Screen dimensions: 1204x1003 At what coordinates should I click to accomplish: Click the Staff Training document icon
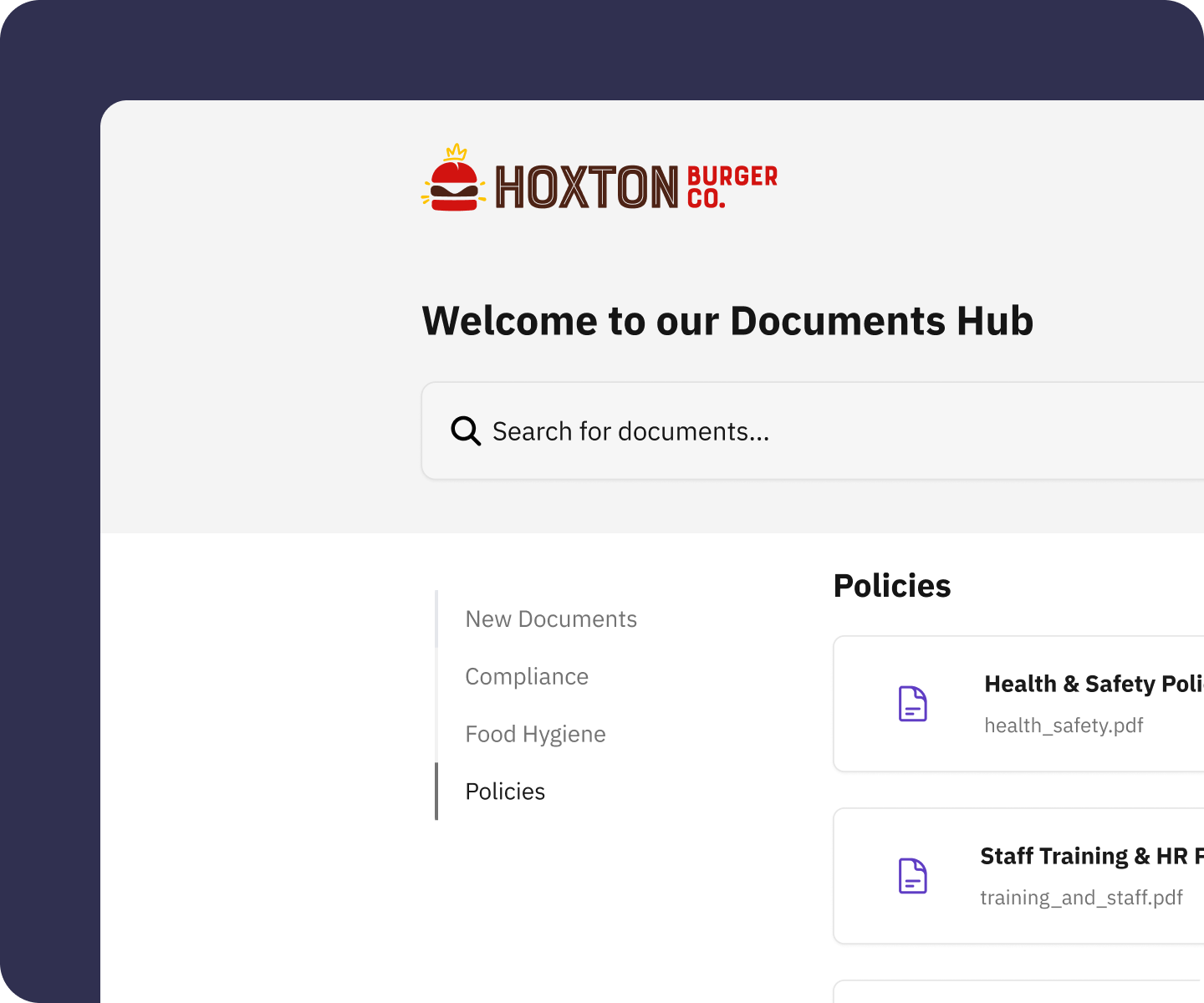912,876
